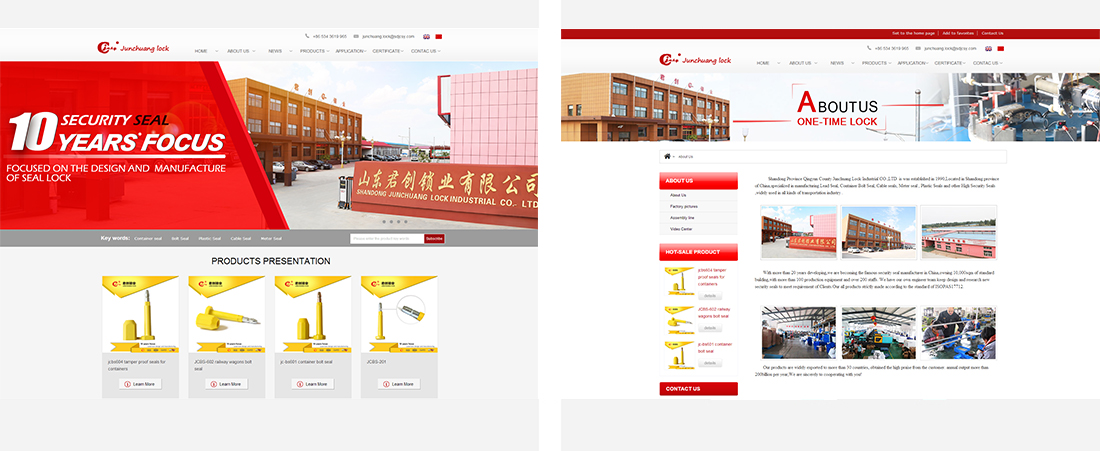Select Chinese flag icon on About Us page
The image size is (1100, 451).
[x=1001, y=48]
